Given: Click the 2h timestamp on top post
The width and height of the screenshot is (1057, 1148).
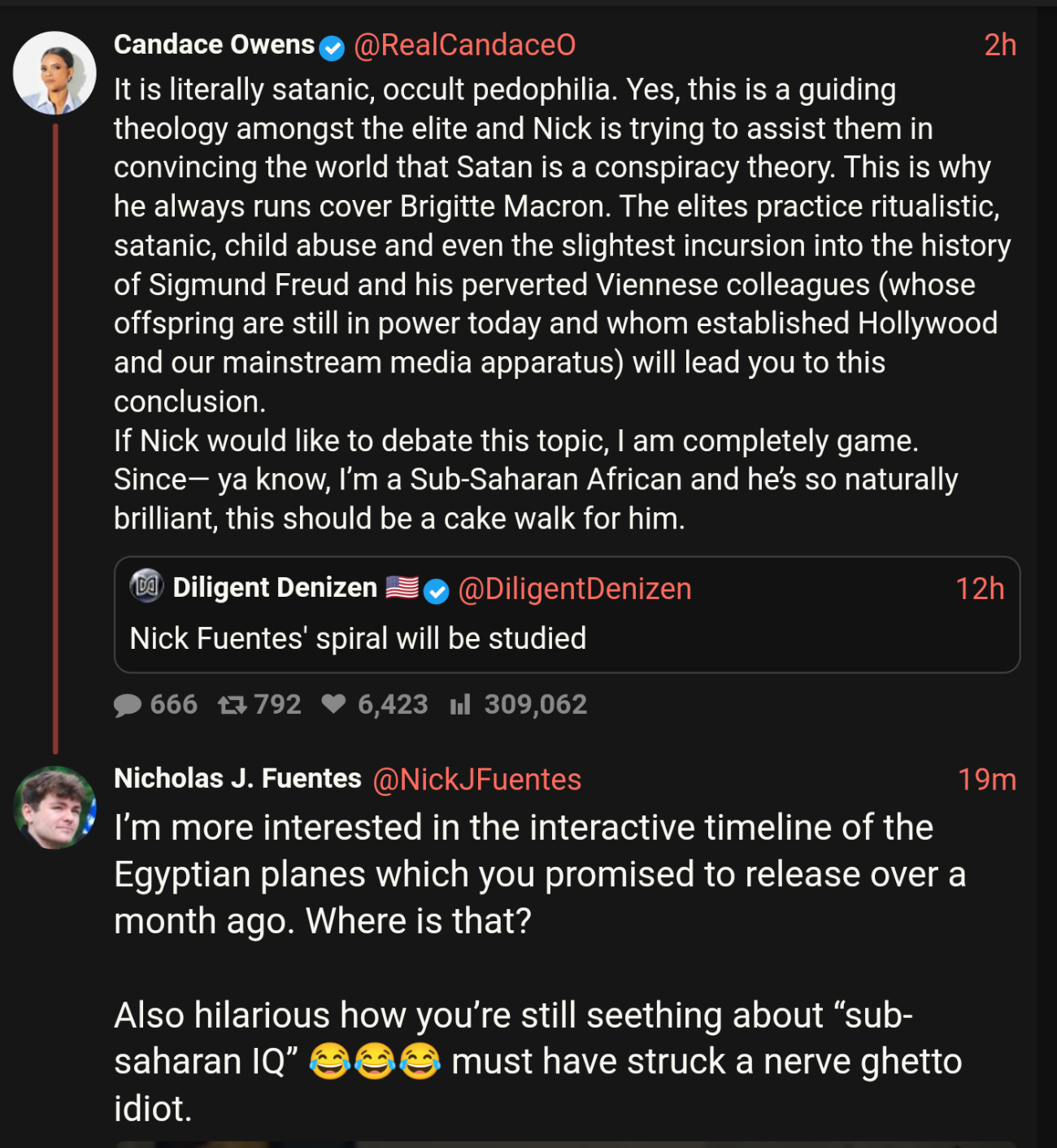Looking at the screenshot, I should pyautogui.click(x=999, y=46).
